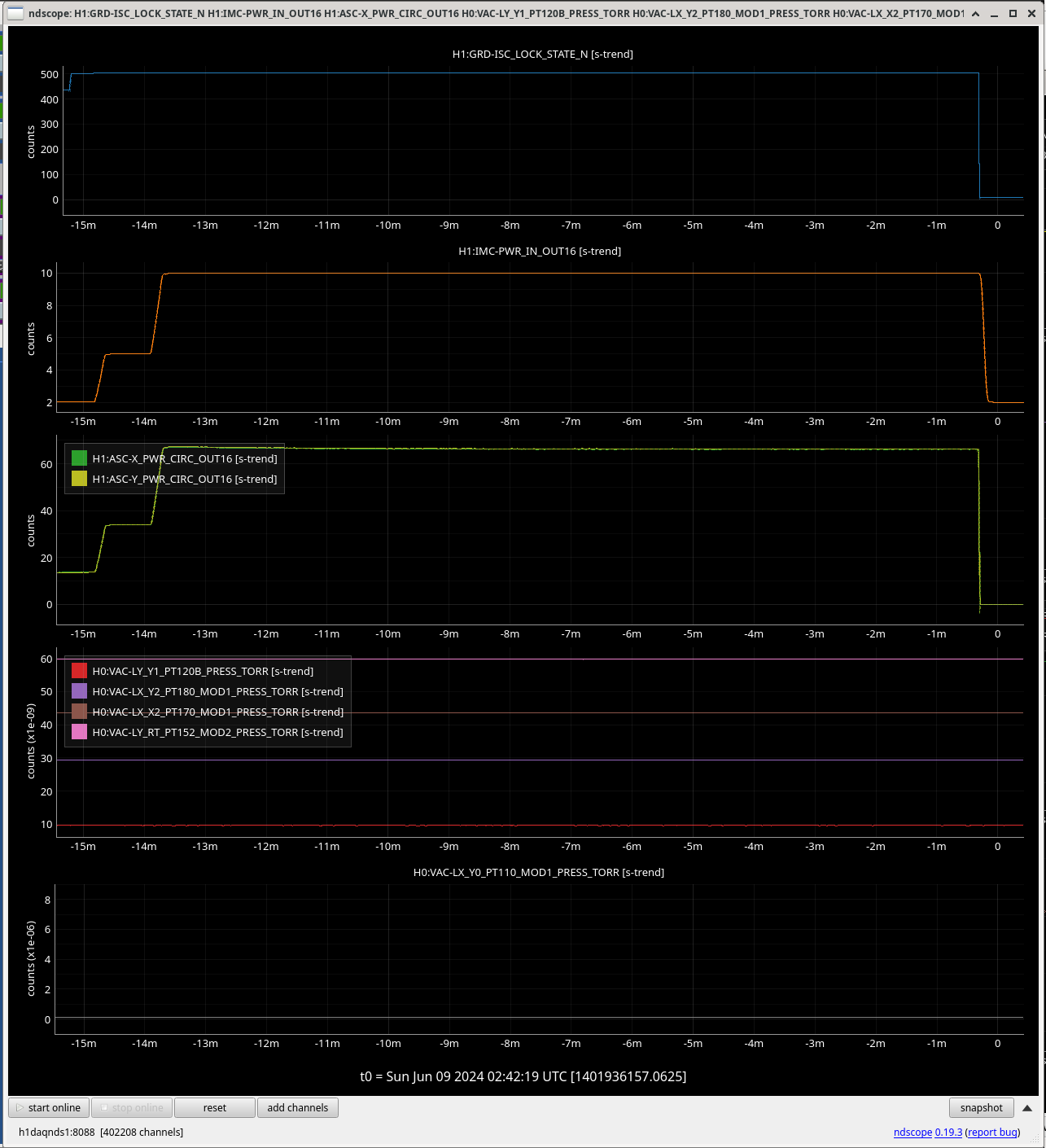Click the t0 timestamp label

(523, 1076)
